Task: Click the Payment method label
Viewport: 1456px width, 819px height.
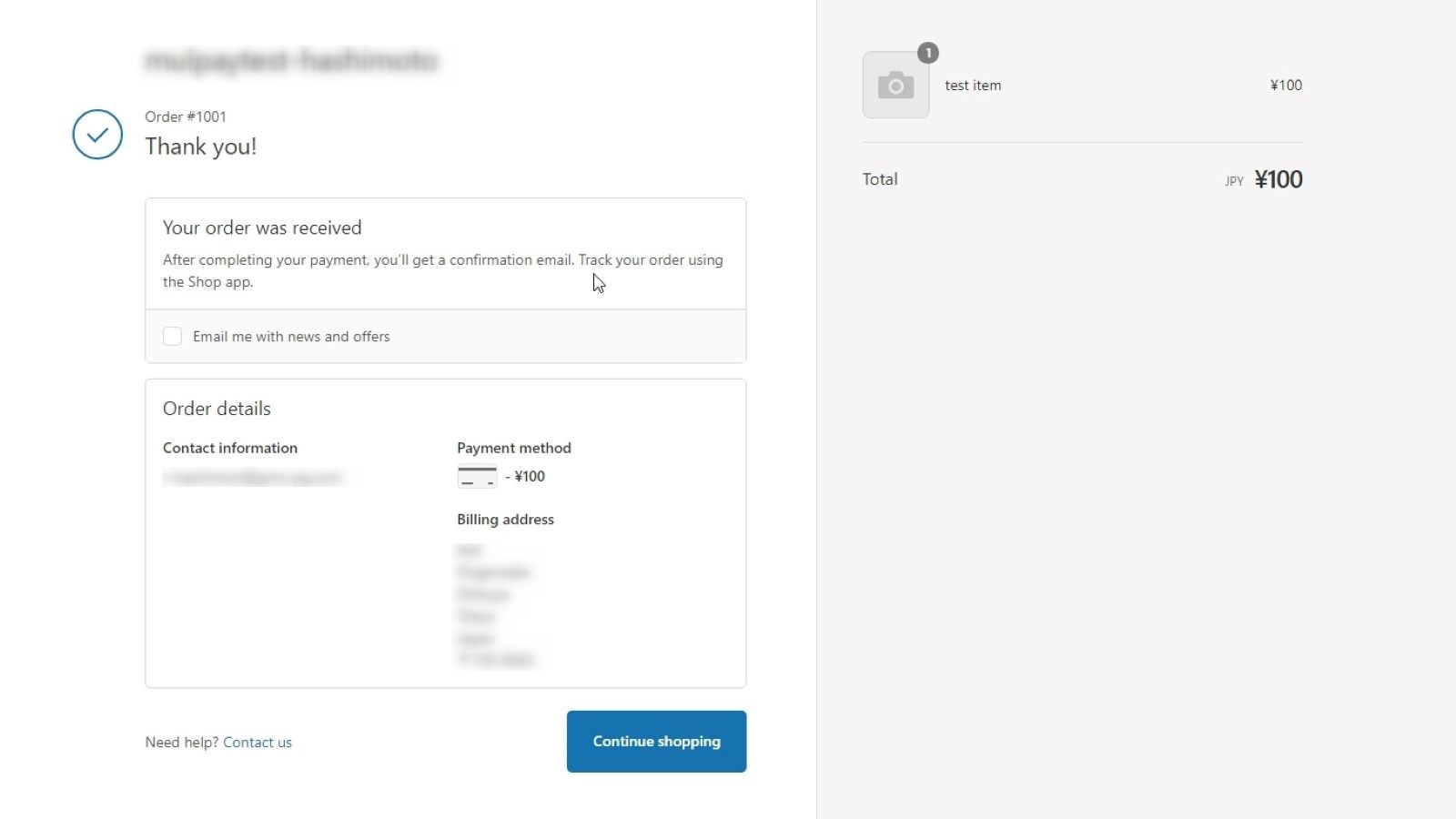Action: click(514, 448)
